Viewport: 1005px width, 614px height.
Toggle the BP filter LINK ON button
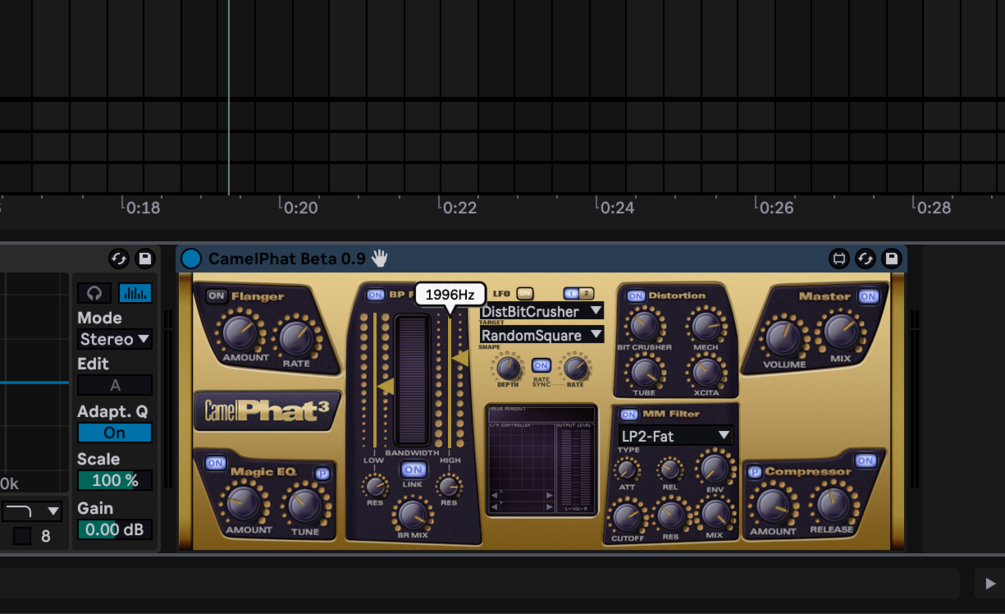coord(413,470)
